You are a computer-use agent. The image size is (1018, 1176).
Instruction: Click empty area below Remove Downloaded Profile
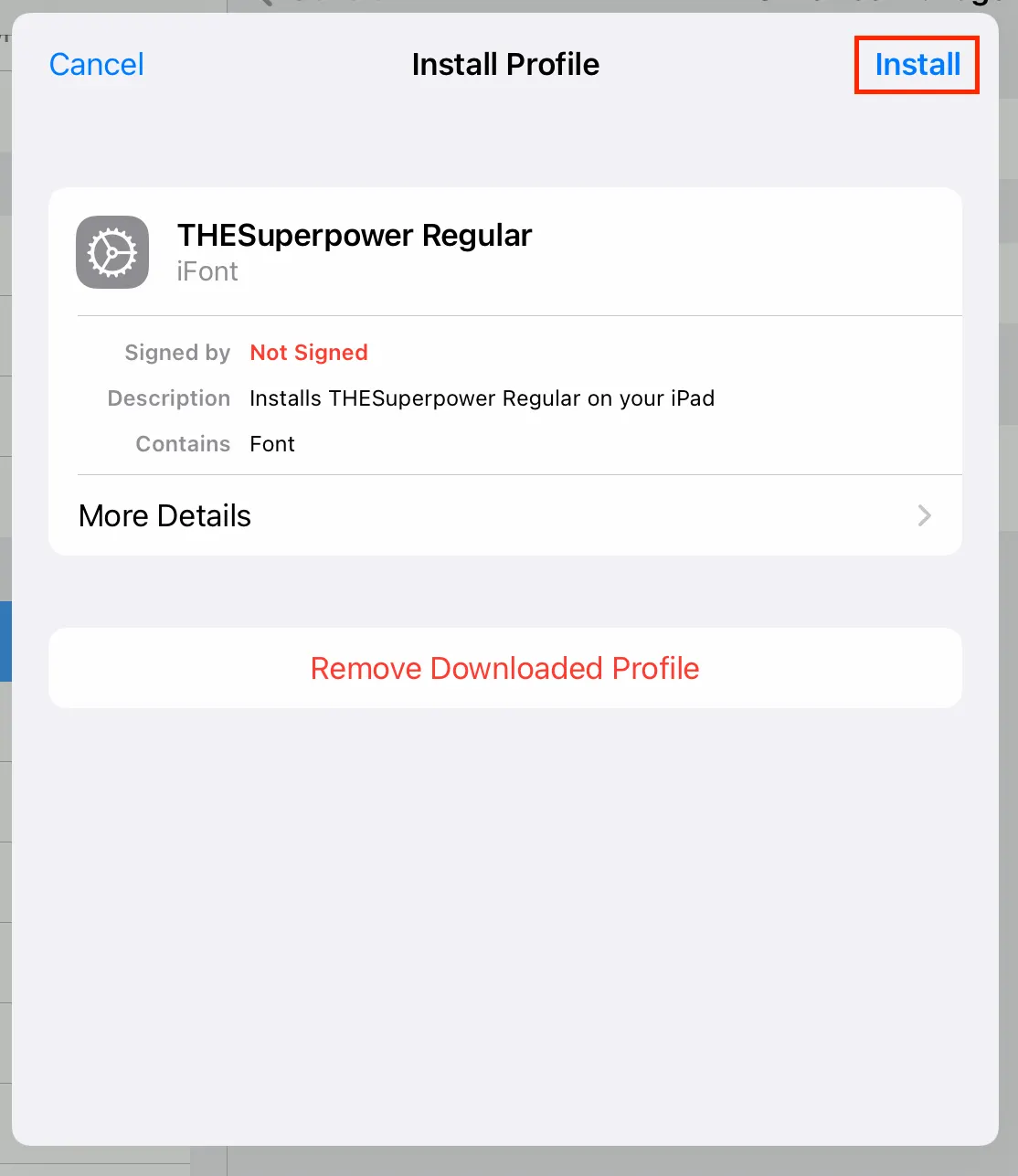(x=505, y=923)
